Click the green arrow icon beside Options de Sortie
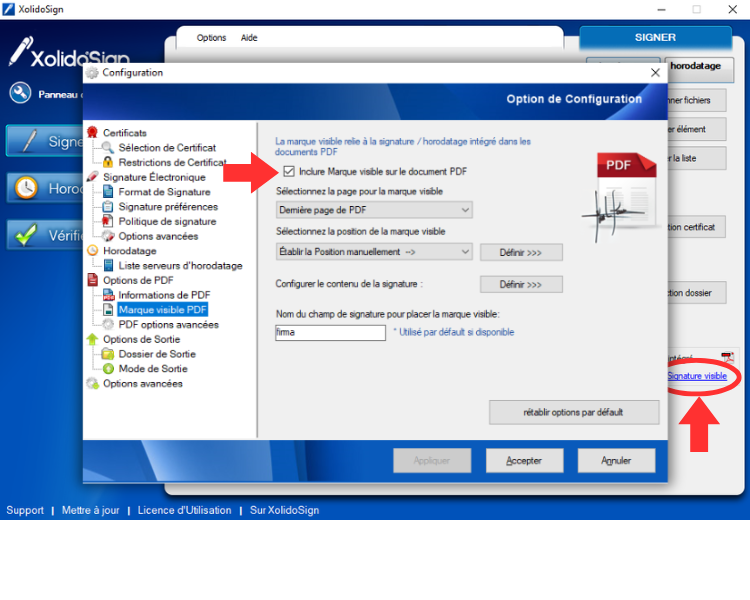Viewport: 750px width, 600px height. coord(92,339)
